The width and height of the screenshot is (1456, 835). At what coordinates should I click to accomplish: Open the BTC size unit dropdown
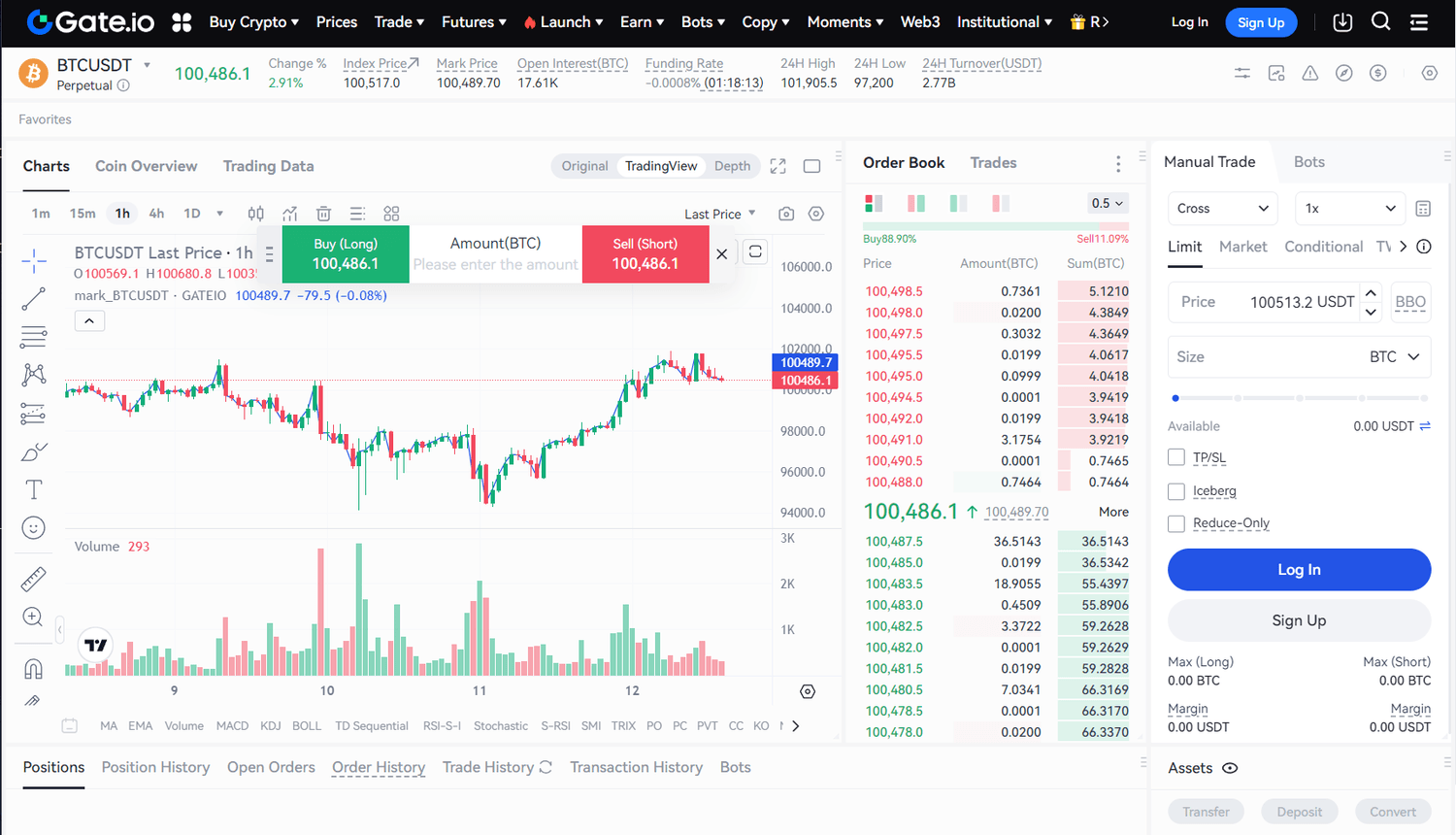point(1395,357)
